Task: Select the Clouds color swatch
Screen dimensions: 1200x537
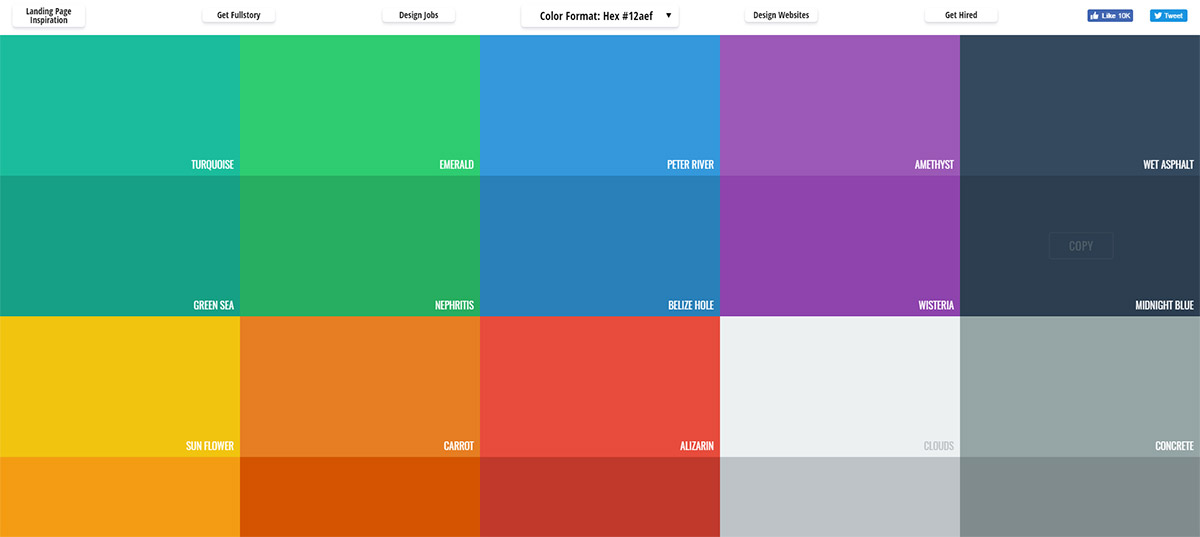Action: coord(840,386)
